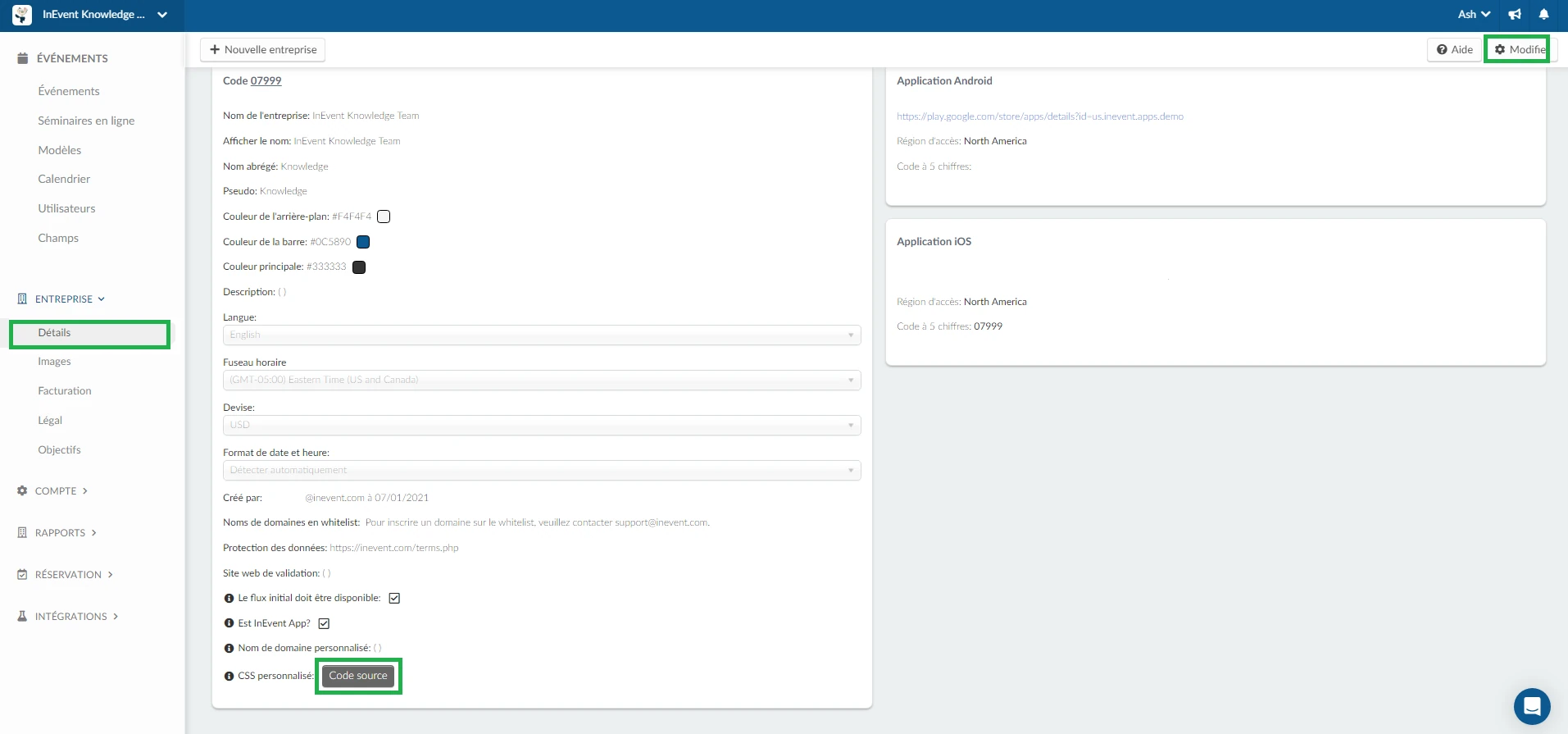Open the announcements megaphone icon

[1515, 14]
